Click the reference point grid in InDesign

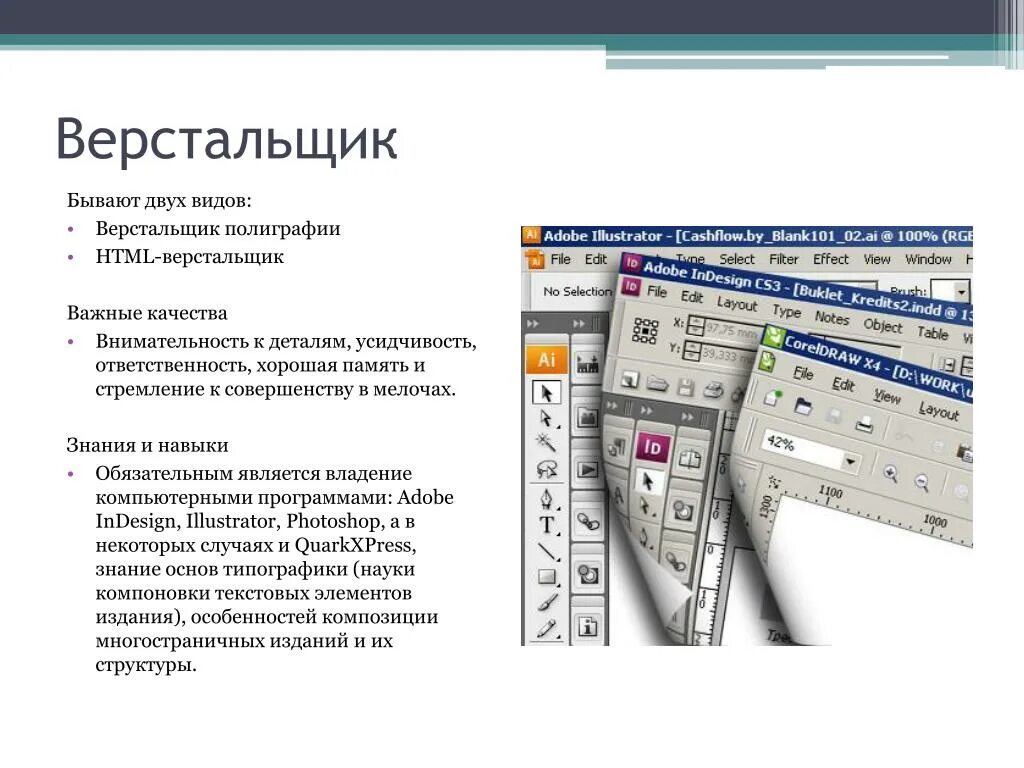click(x=645, y=331)
